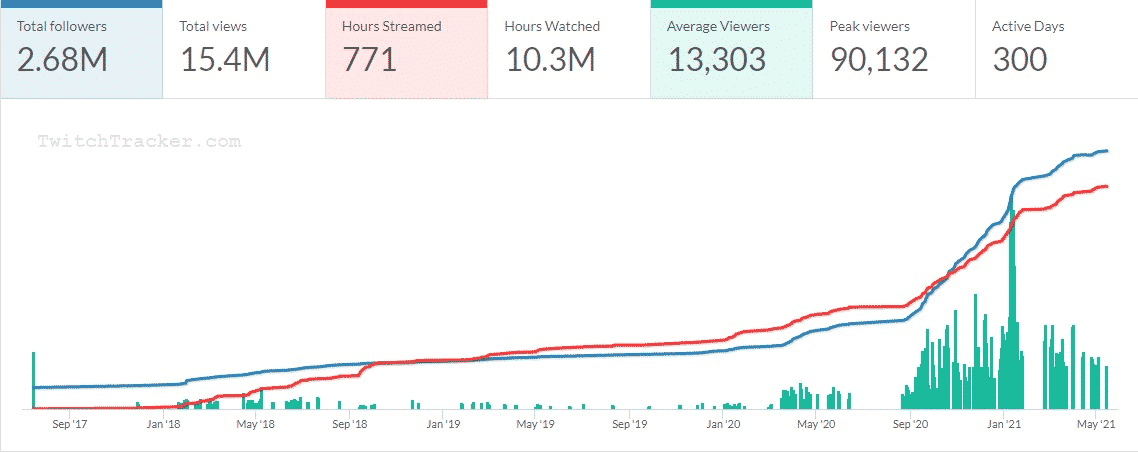Click the Jan '19 axis label
The height and width of the screenshot is (452, 1138).
click(x=443, y=424)
